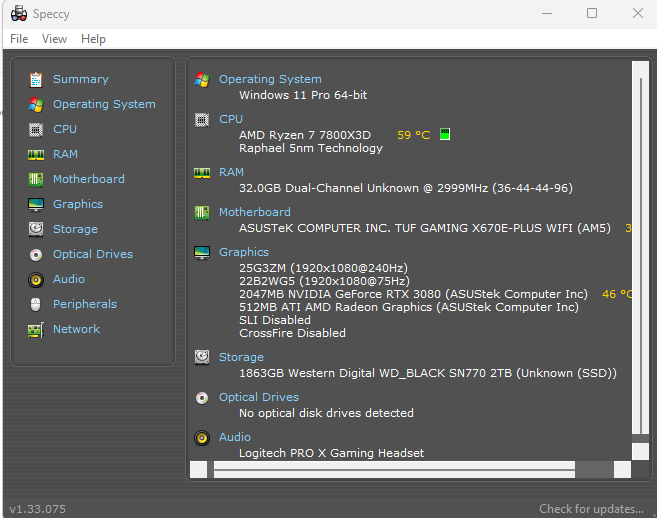Click the Network icon in sidebar
This screenshot has width=657, height=518.
click(x=36, y=329)
